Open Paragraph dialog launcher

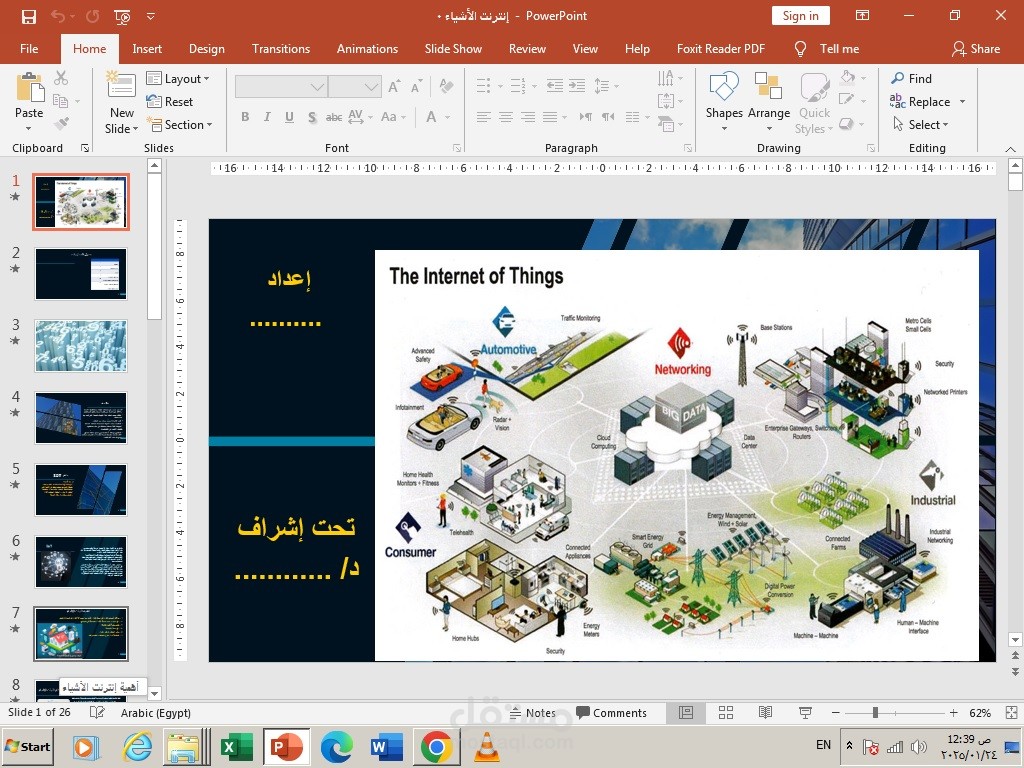(688, 148)
